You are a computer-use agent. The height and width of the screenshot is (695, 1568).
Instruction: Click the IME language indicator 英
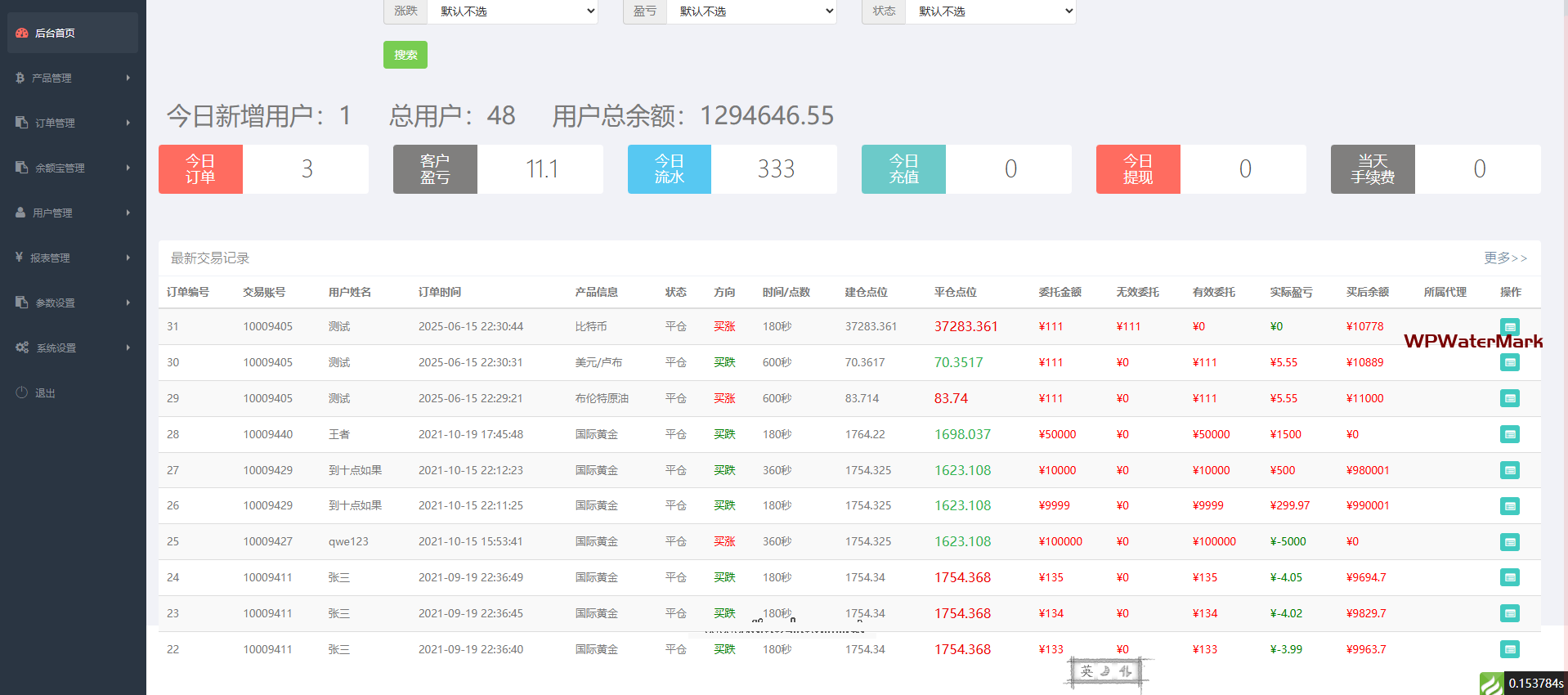coord(1086,671)
